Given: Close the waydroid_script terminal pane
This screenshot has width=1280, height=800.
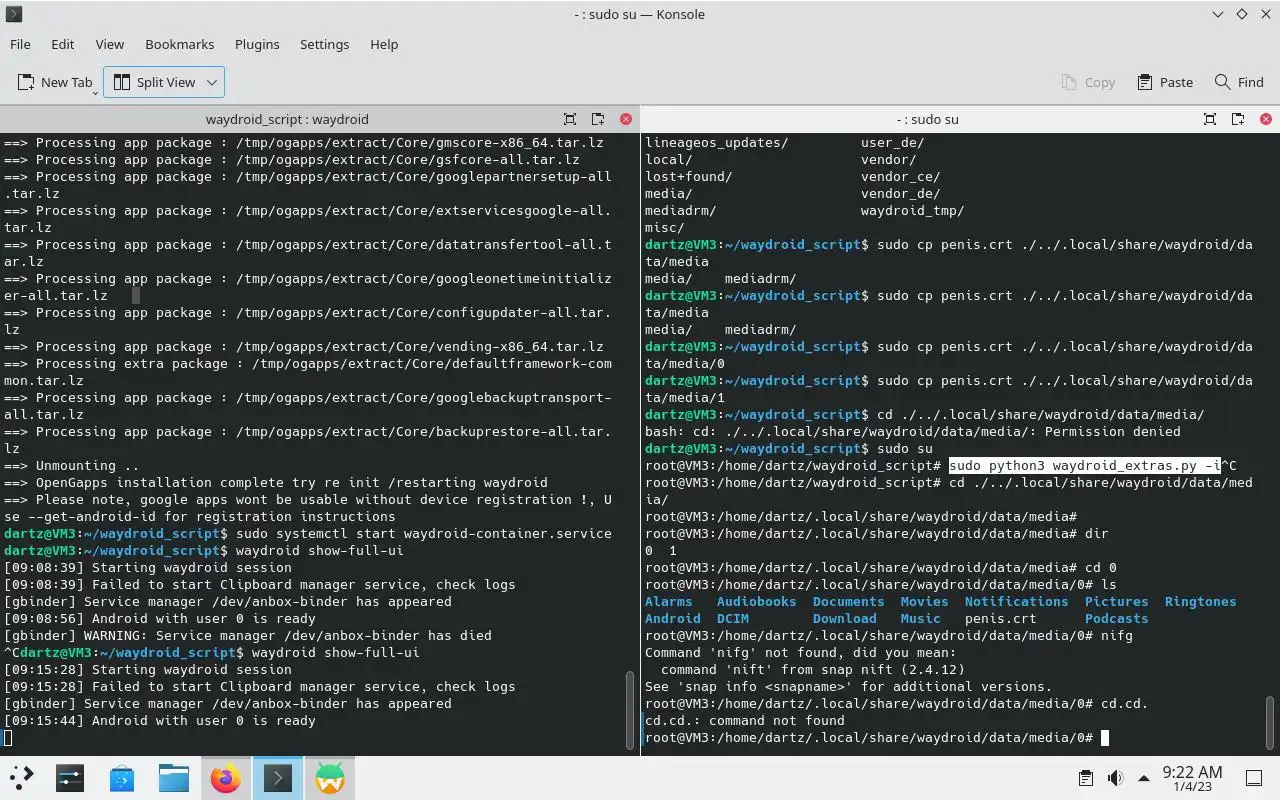Looking at the screenshot, I should [626, 118].
